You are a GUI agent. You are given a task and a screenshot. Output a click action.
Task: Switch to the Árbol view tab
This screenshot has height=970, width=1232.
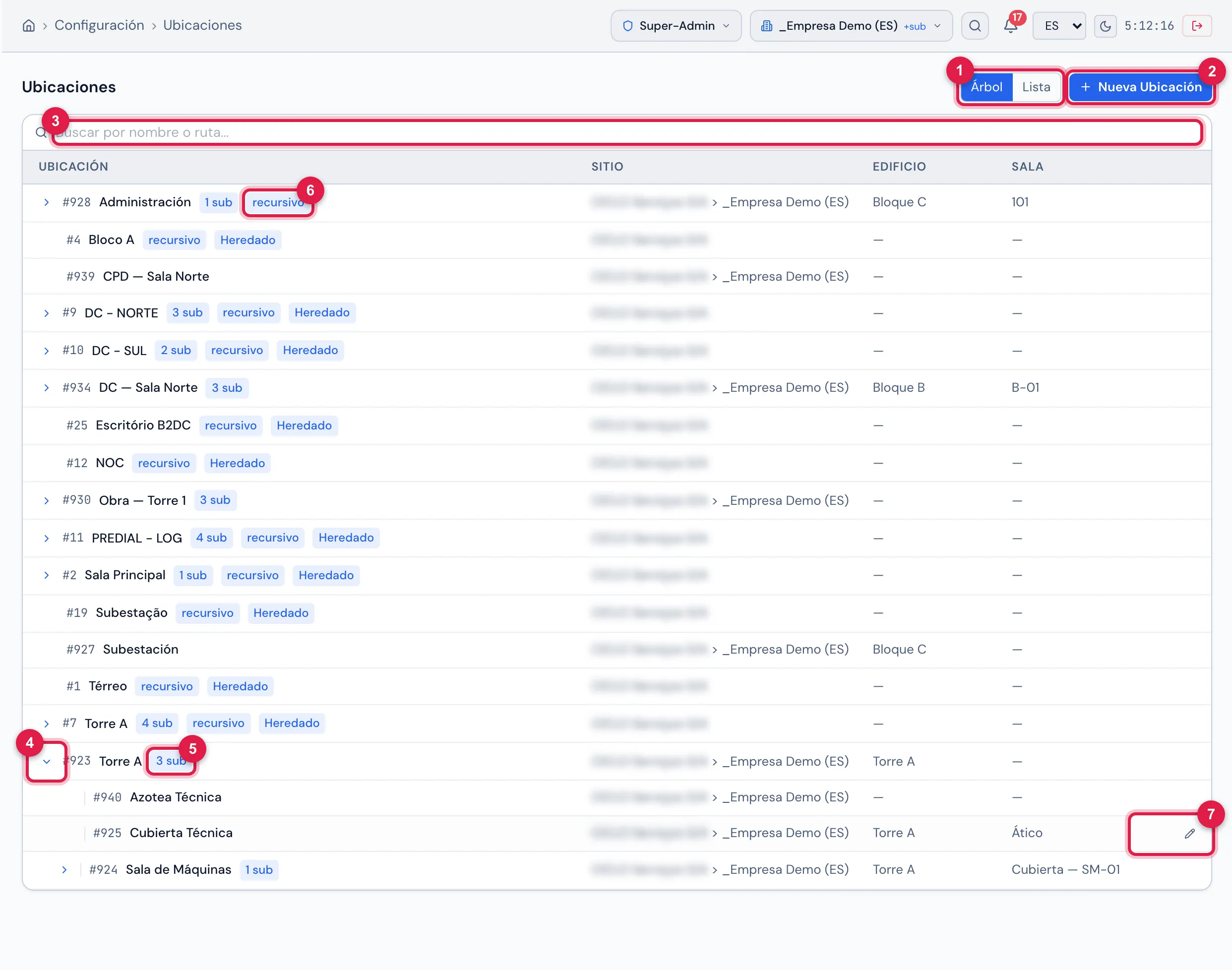986,87
